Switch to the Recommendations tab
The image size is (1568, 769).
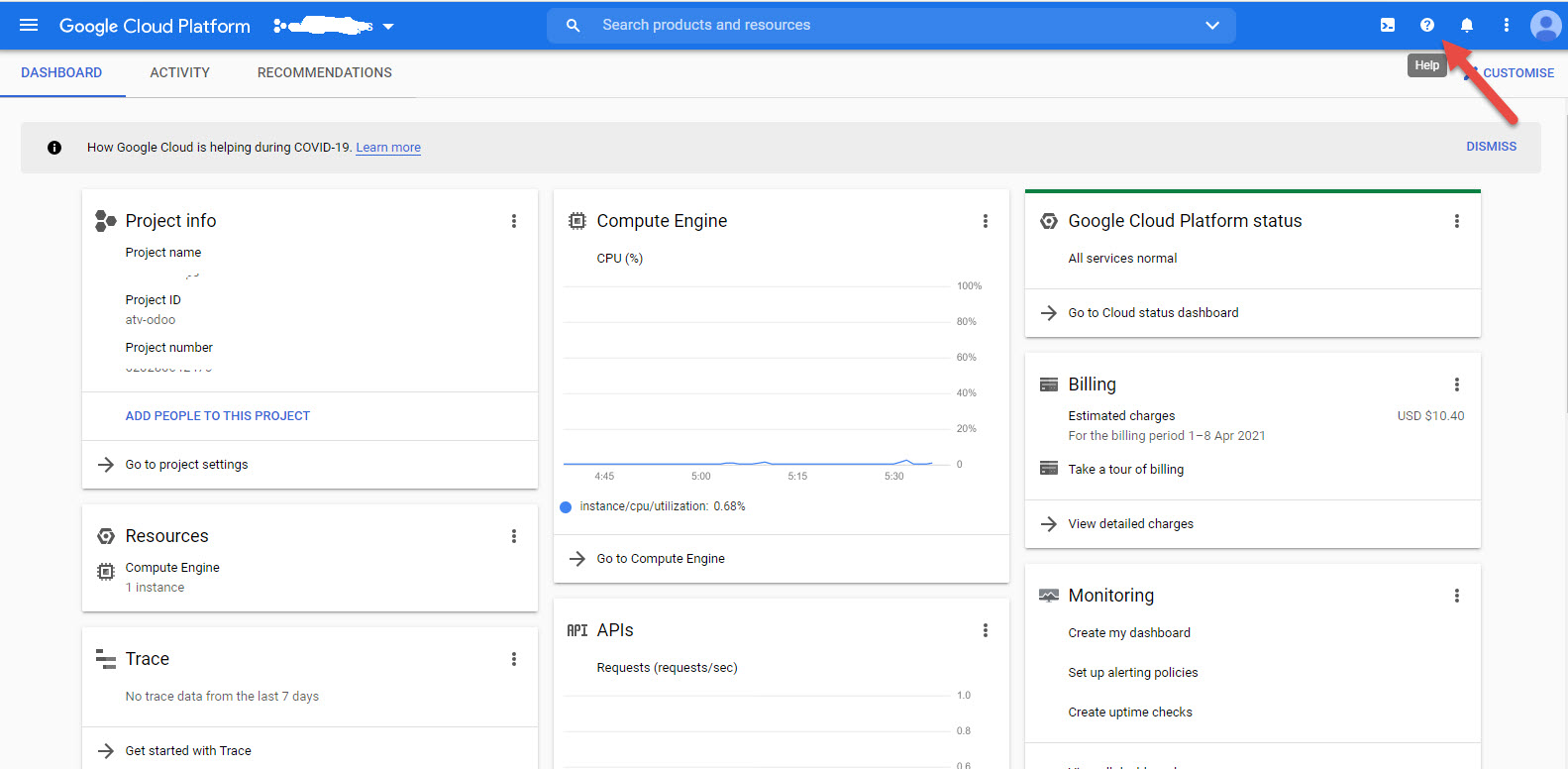pyautogui.click(x=324, y=73)
